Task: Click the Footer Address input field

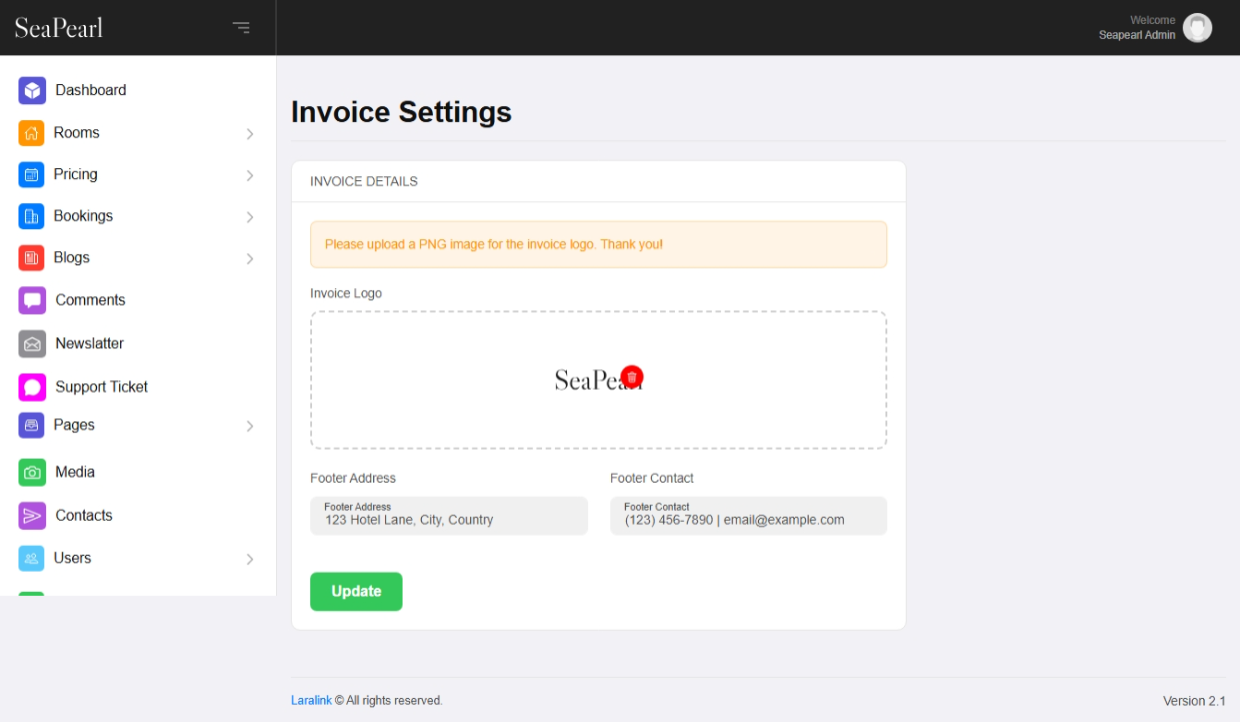Action: pyautogui.click(x=449, y=517)
